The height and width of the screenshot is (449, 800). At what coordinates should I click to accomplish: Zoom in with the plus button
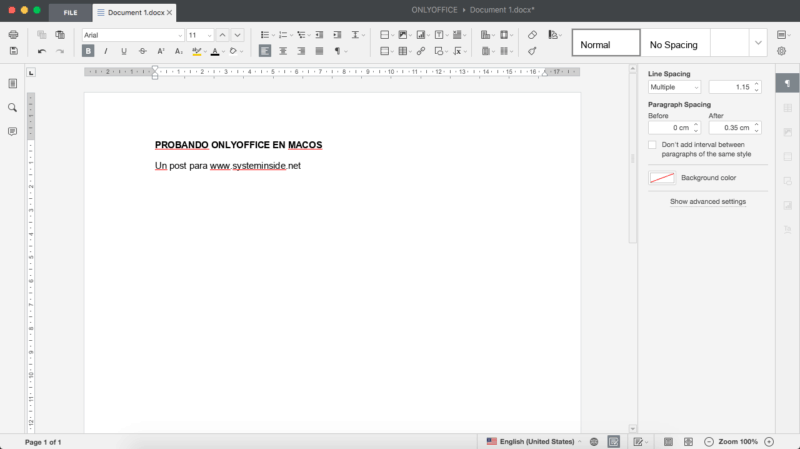tap(769, 442)
